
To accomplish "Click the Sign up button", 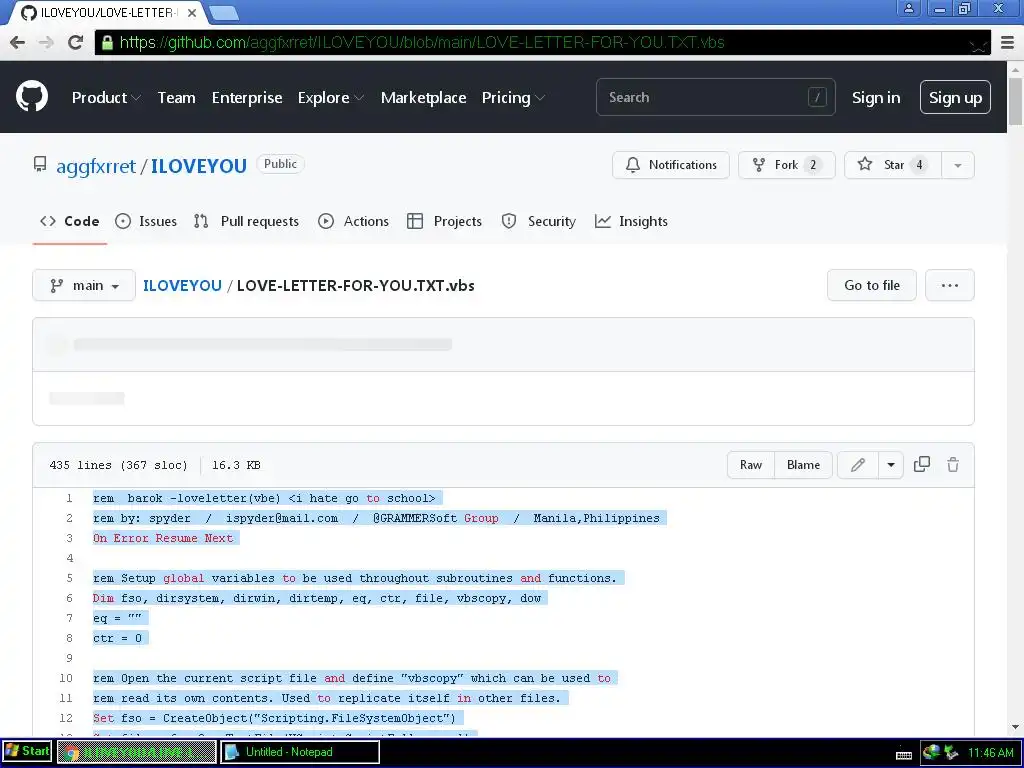I will click(x=955, y=97).
